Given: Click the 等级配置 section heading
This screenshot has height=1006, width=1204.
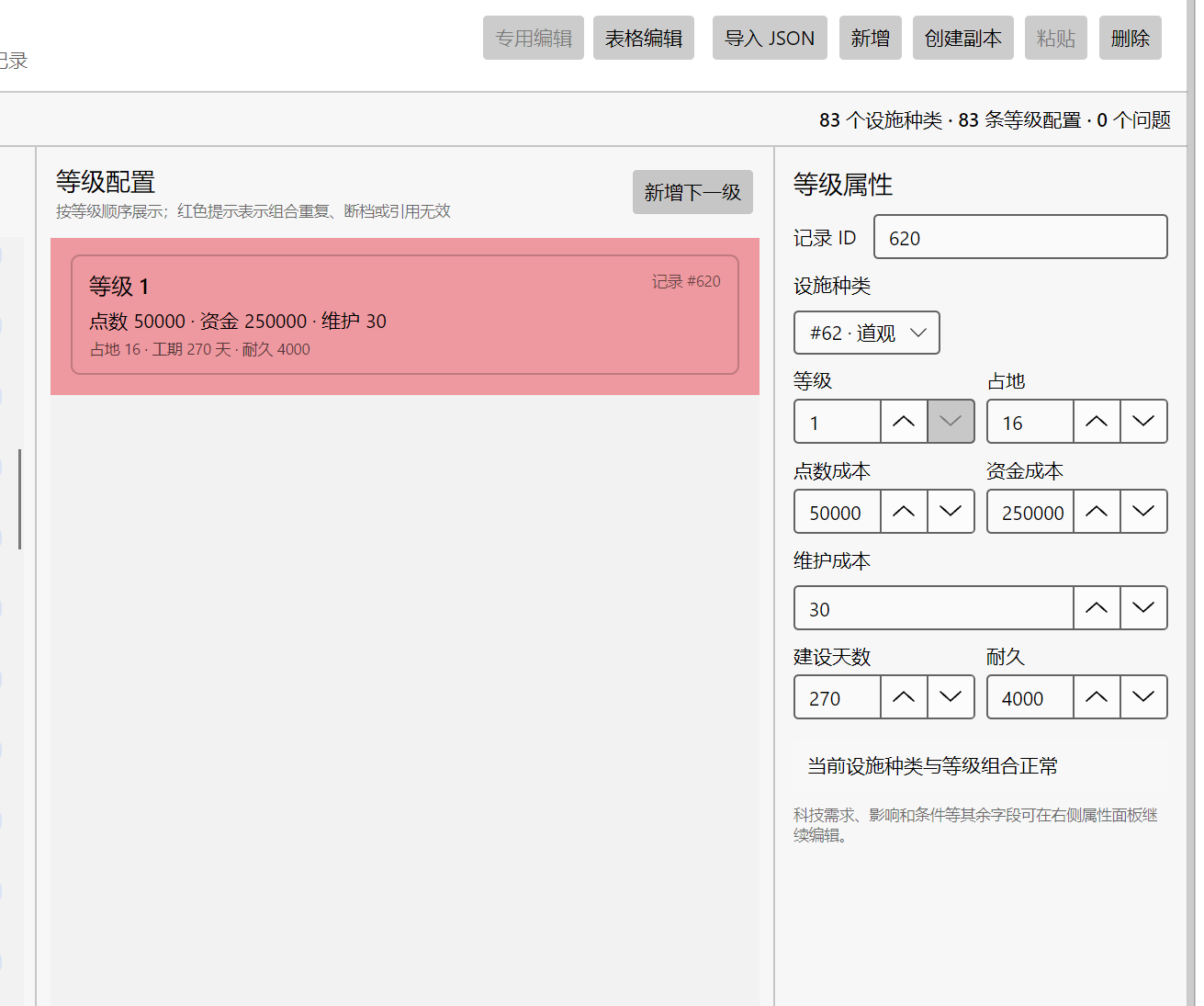Looking at the screenshot, I should [x=106, y=181].
